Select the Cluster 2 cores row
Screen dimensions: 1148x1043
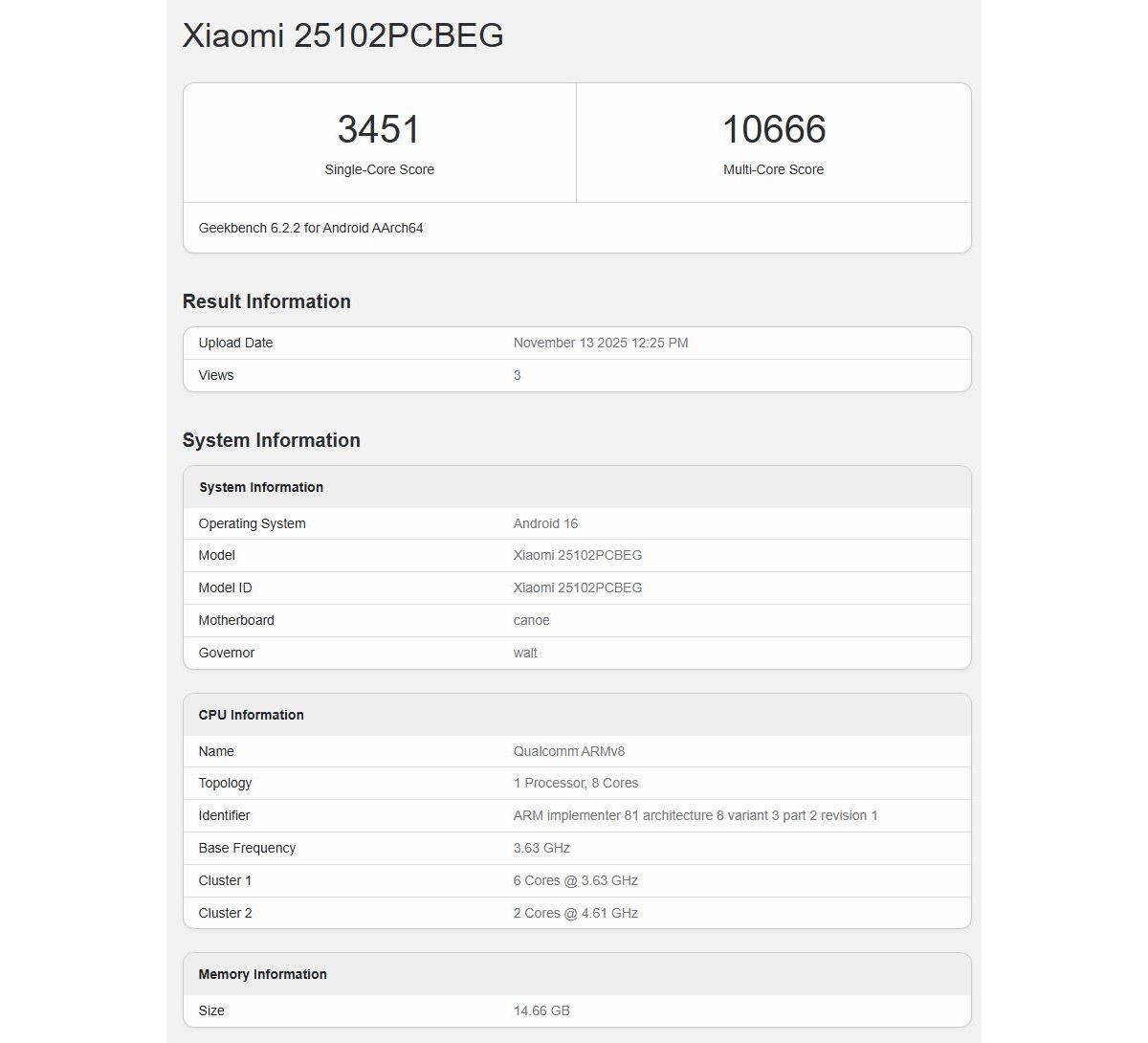[x=574, y=913]
